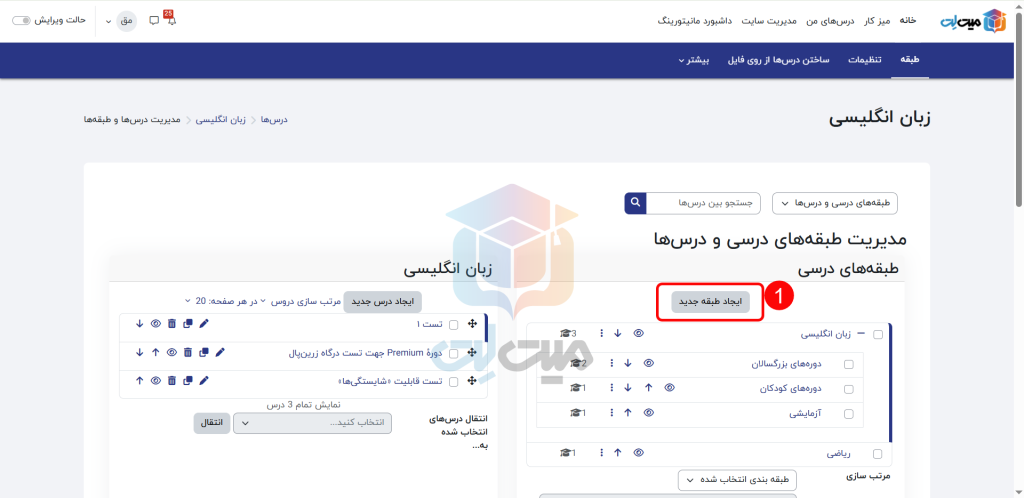
Task: Click 'ایجاد درس جدید' button
Action: point(383,302)
